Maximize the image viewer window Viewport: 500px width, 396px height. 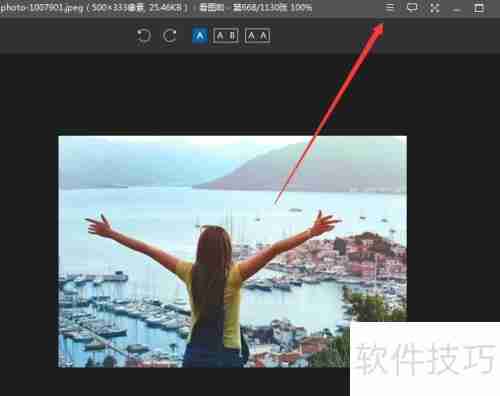[x=479, y=8]
